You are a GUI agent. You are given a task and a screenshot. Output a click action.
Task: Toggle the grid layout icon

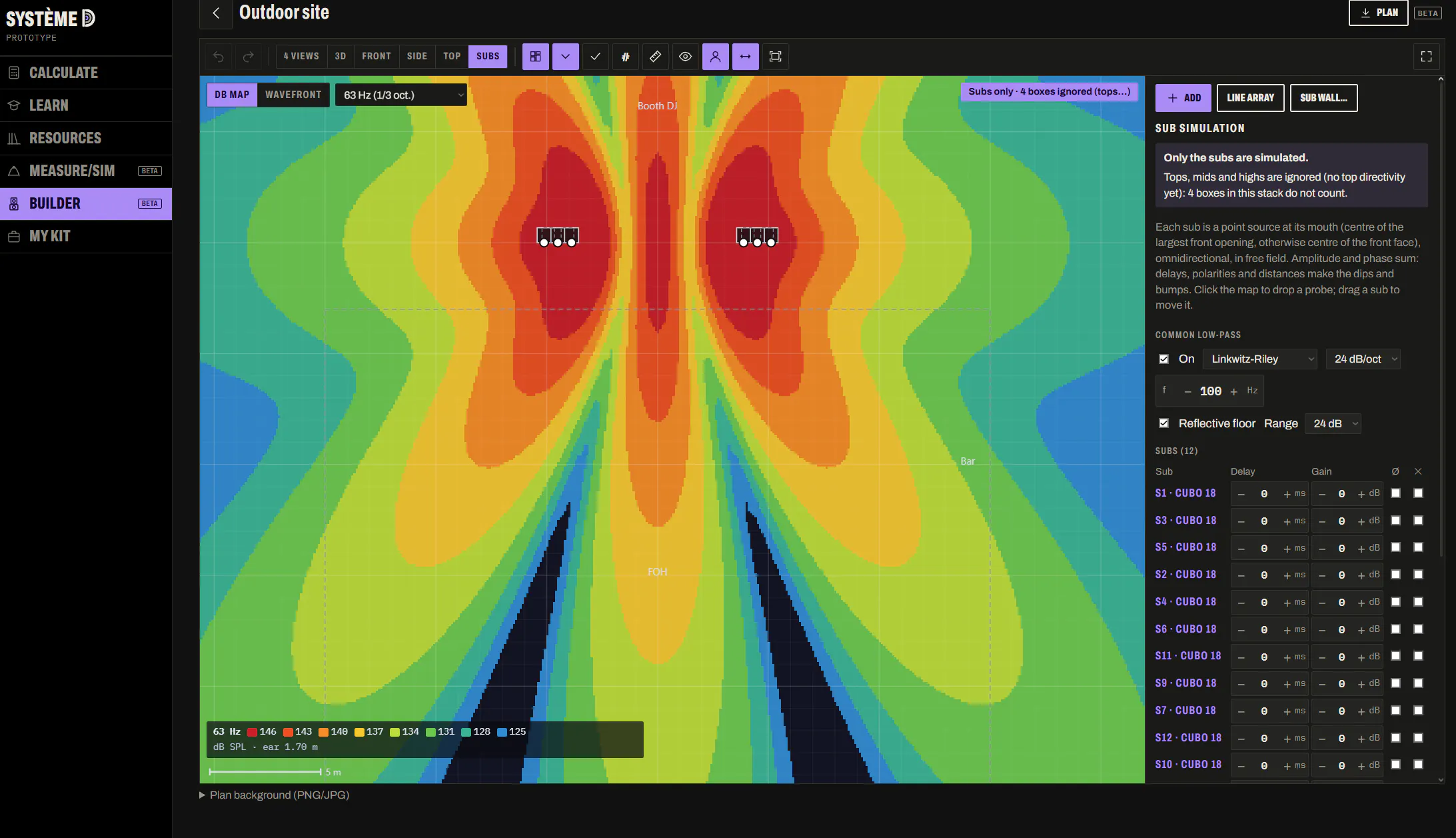pyautogui.click(x=535, y=57)
